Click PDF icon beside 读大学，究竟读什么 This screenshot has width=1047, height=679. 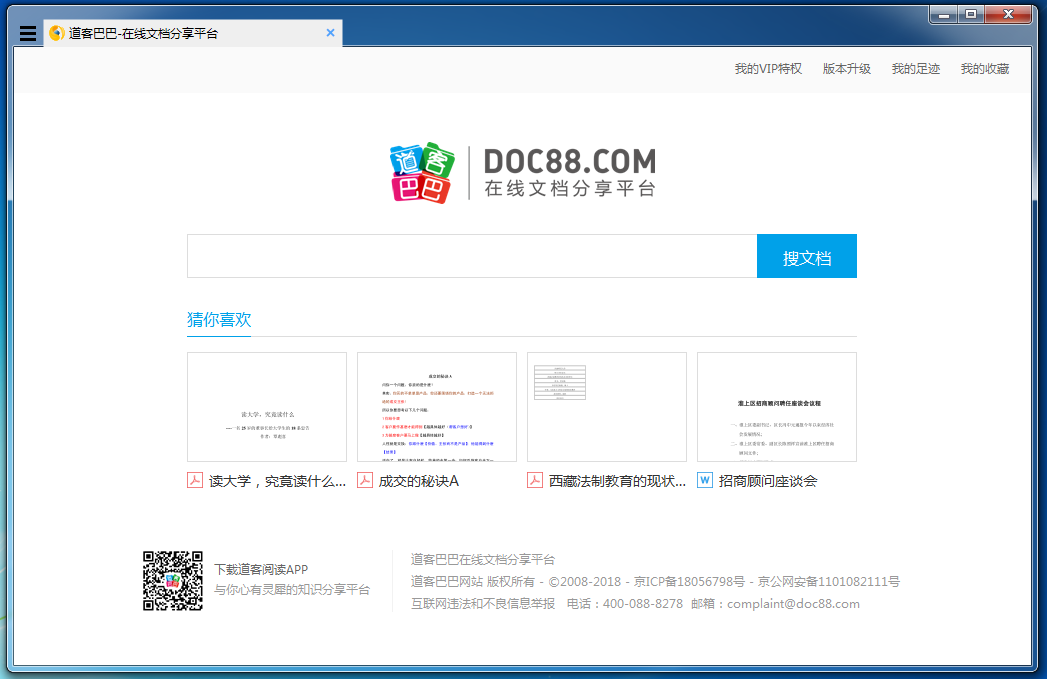[x=195, y=480]
